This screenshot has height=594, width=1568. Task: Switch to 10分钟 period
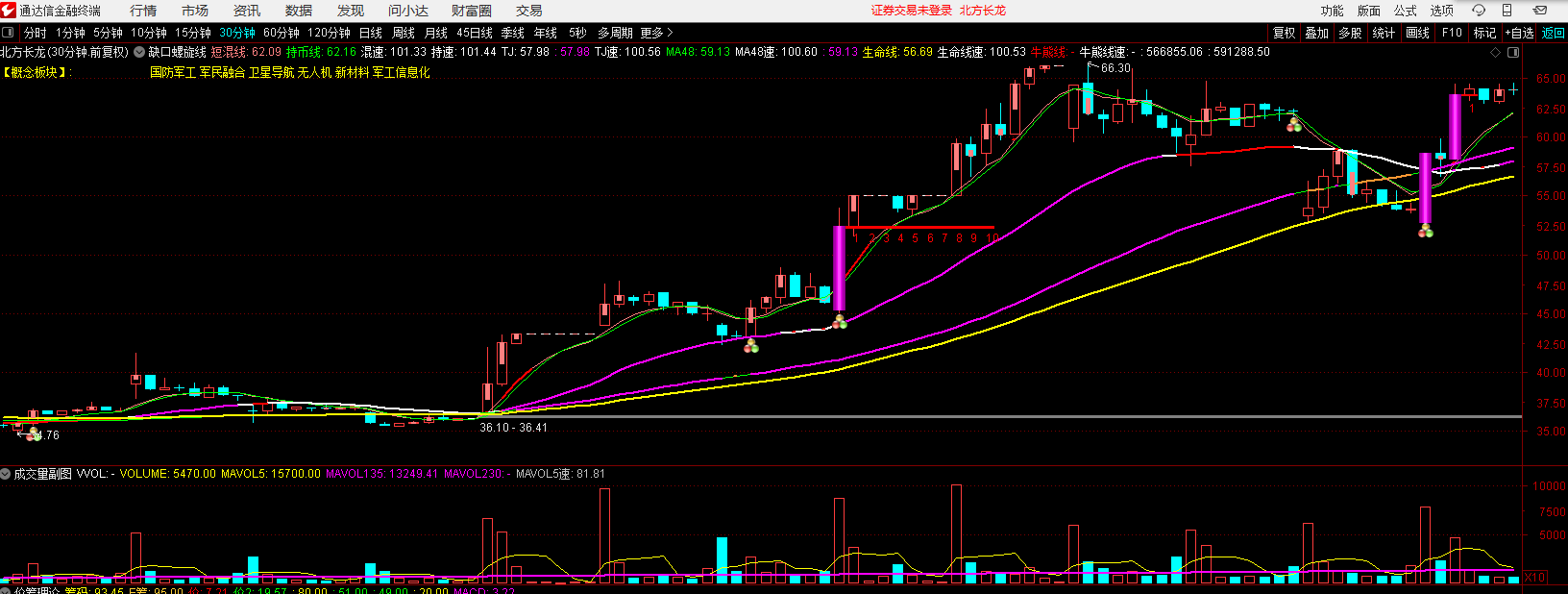pyautogui.click(x=149, y=33)
